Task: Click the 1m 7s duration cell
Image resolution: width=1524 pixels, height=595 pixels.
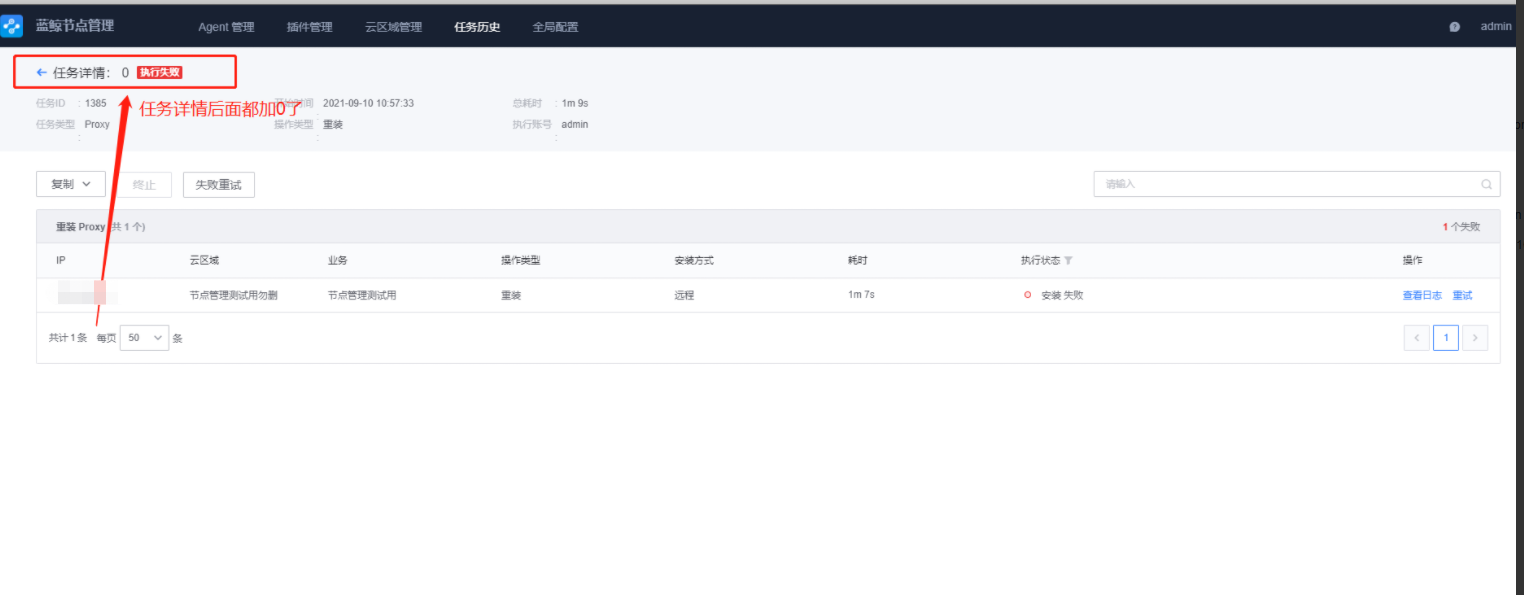Action: pyautogui.click(x=861, y=296)
